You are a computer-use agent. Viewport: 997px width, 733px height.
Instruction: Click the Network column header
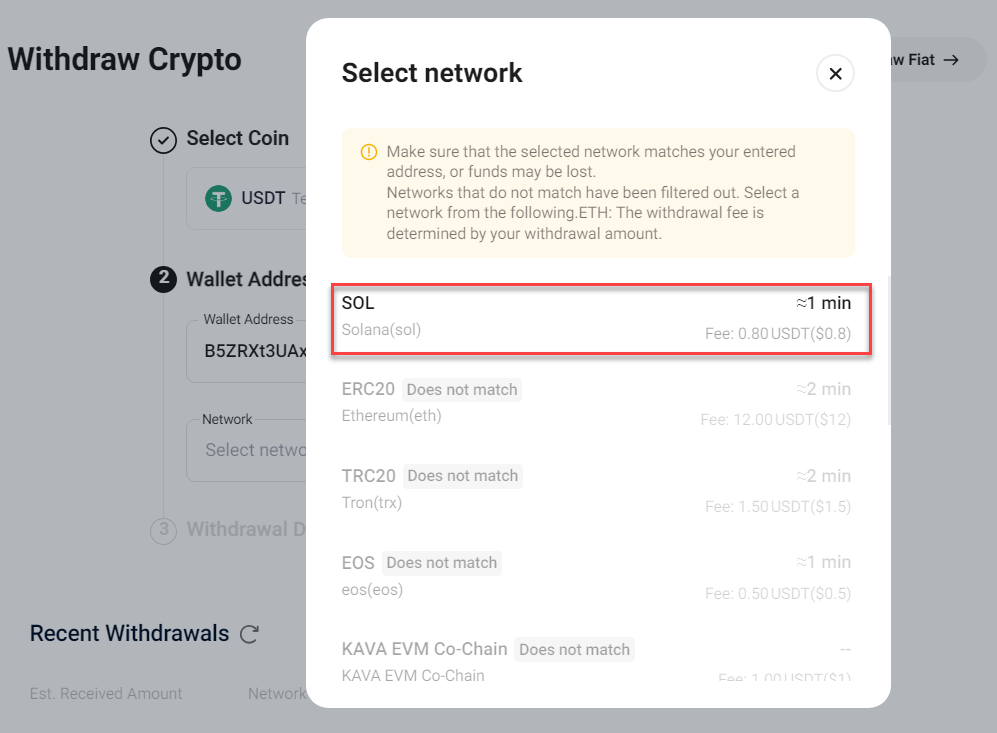point(277,694)
